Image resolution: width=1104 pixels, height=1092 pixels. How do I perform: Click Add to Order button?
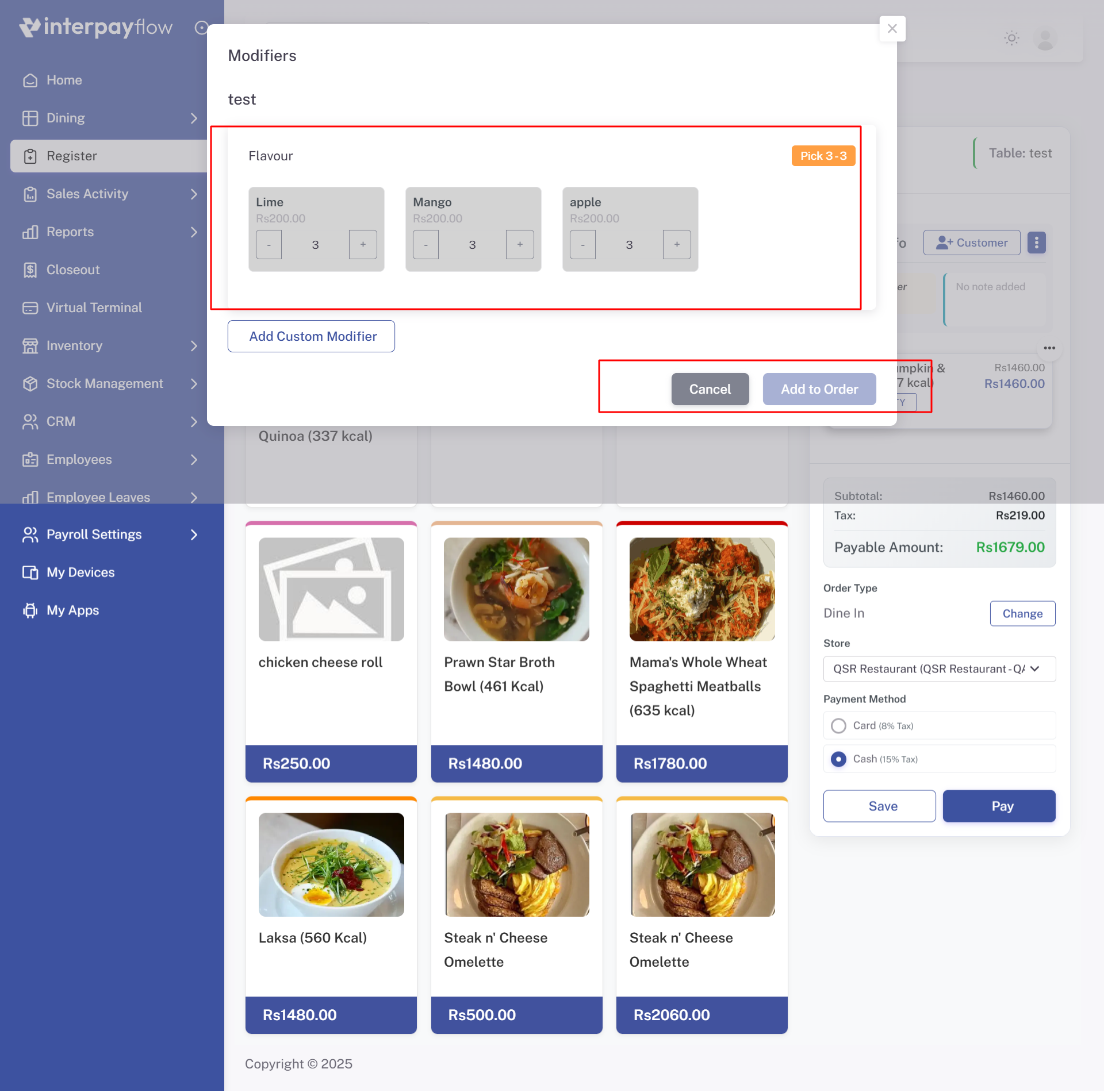(819, 390)
